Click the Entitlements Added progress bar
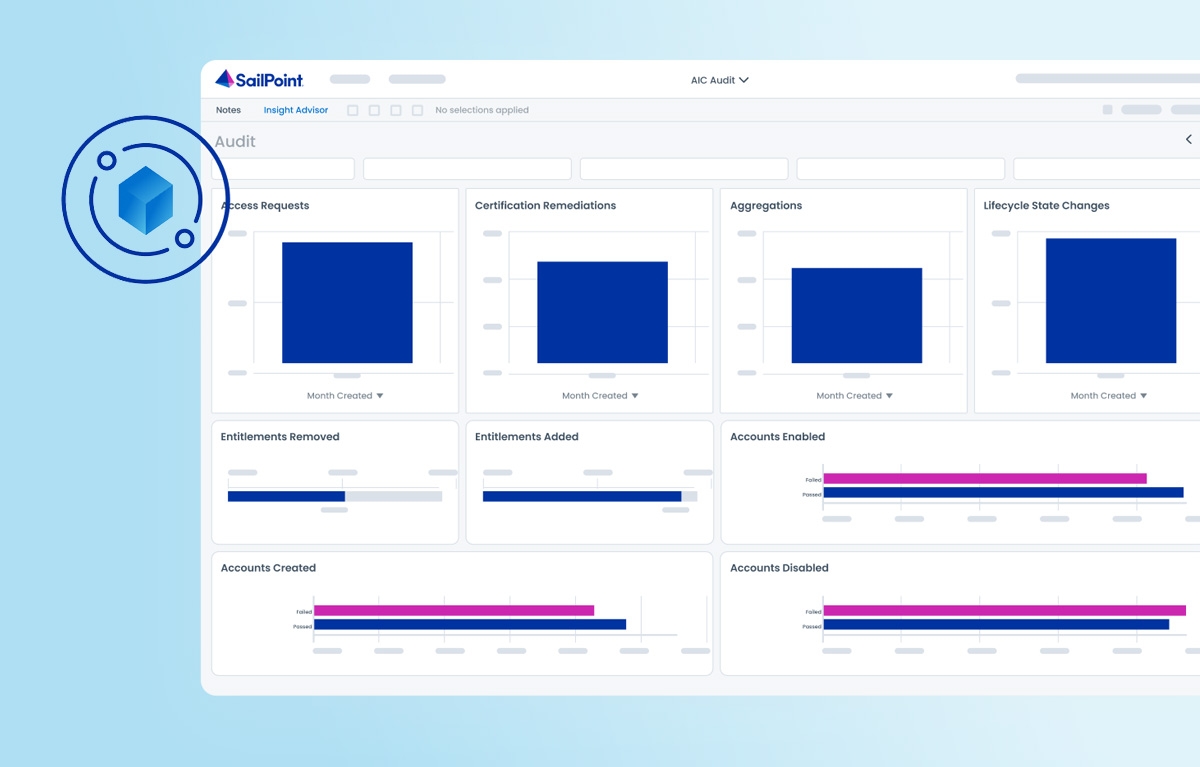Image resolution: width=1200 pixels, height=767 pixels. coord(590,496)
